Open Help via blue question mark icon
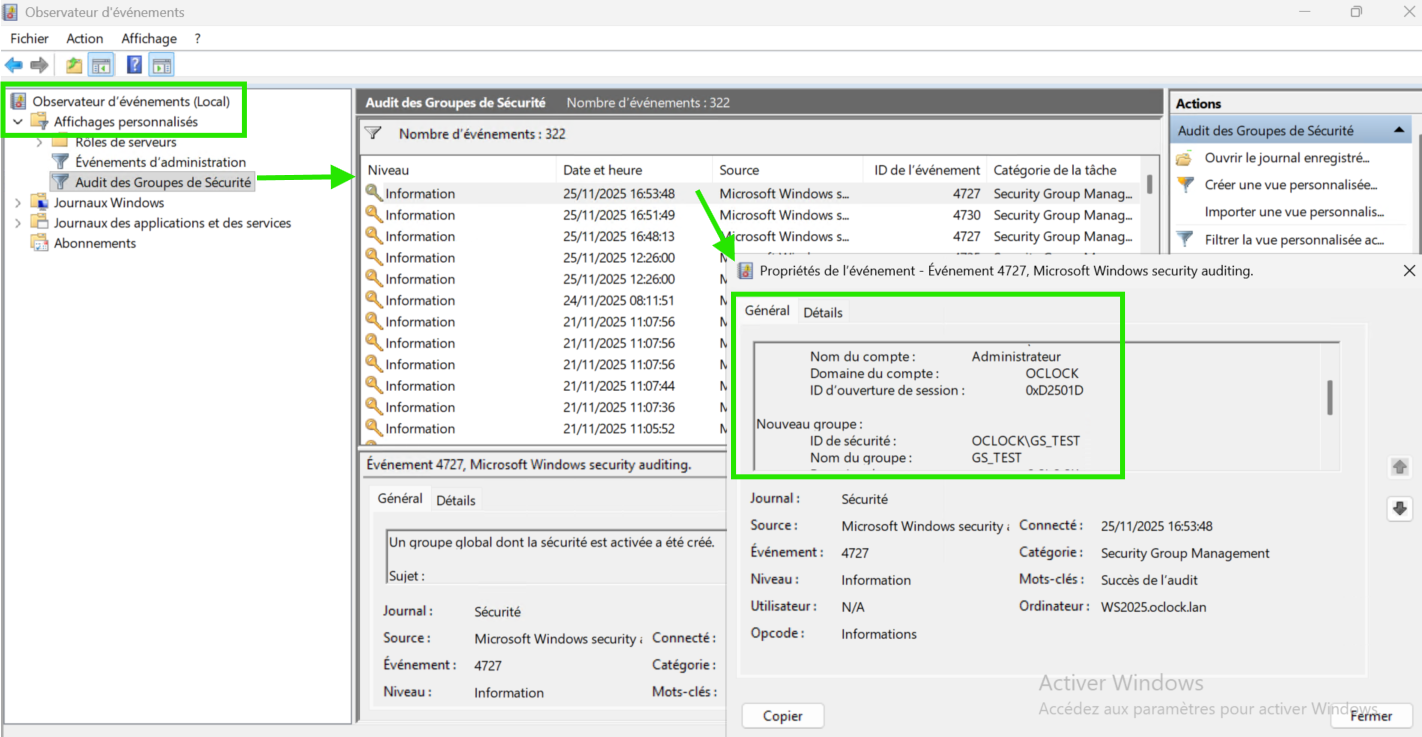Image resolution: width=1422 pixels, height=737 pixels. [134, 66]
